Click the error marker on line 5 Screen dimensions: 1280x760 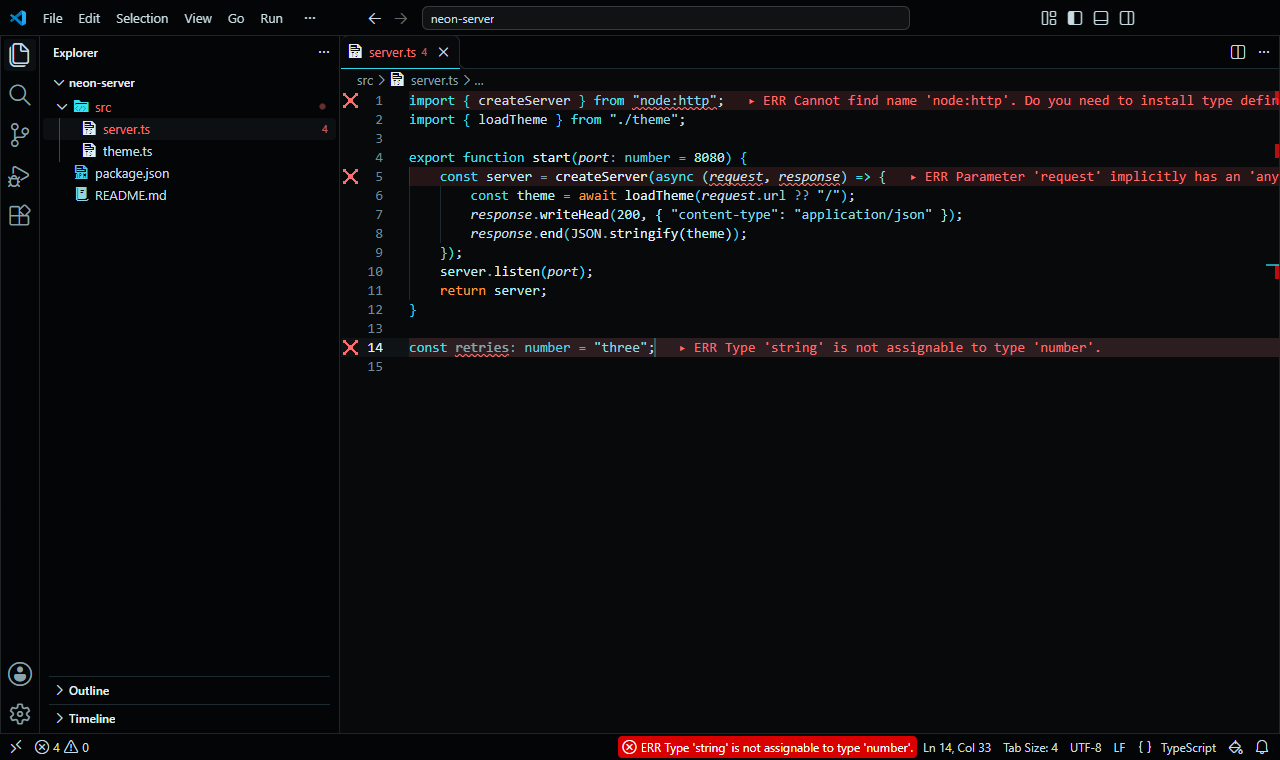tap(351, 176)
